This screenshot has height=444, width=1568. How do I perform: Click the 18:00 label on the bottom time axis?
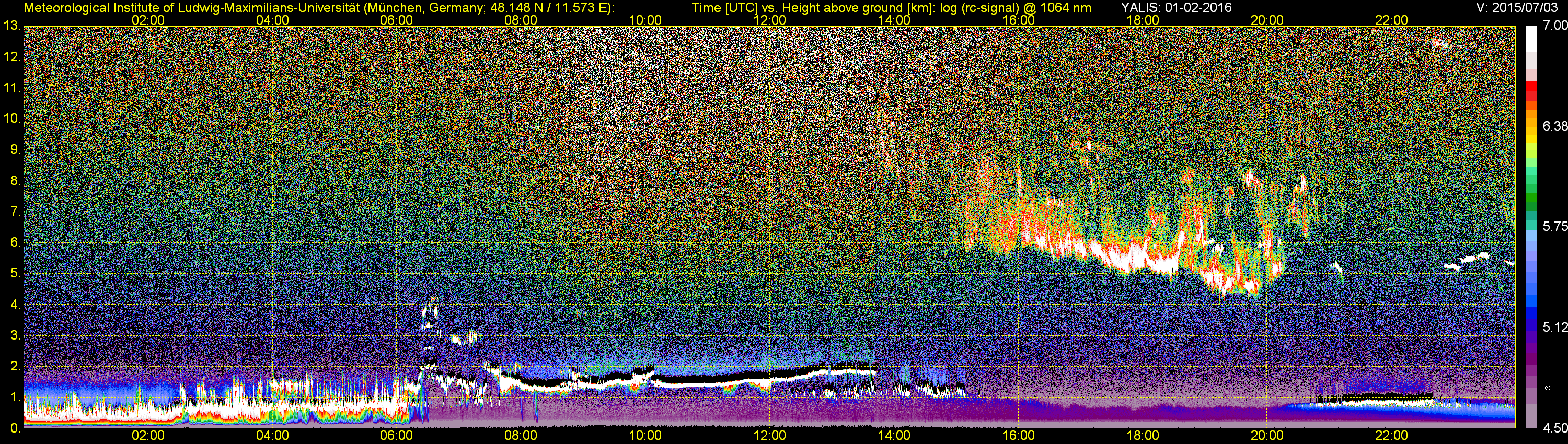point(1143,436)
